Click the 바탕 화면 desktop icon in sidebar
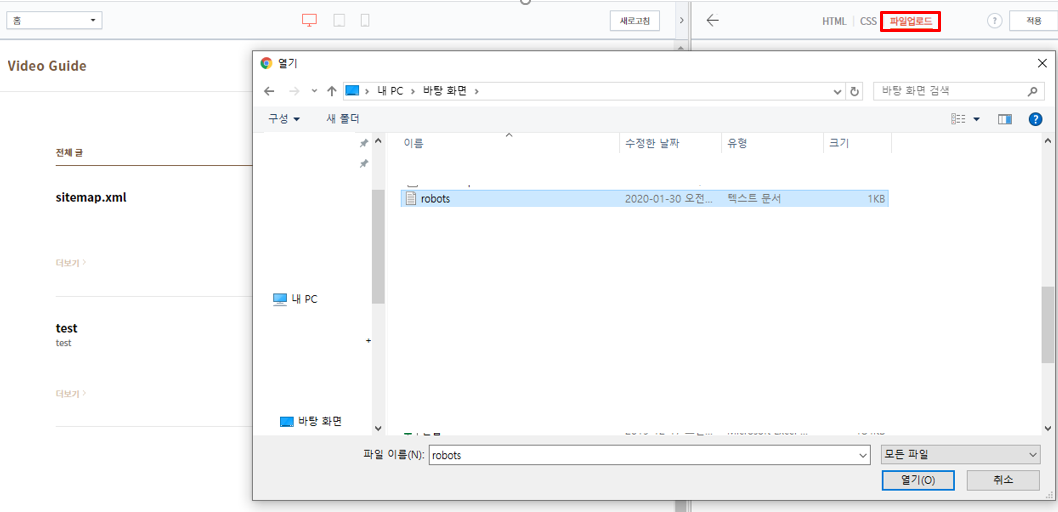 point(287,422)
